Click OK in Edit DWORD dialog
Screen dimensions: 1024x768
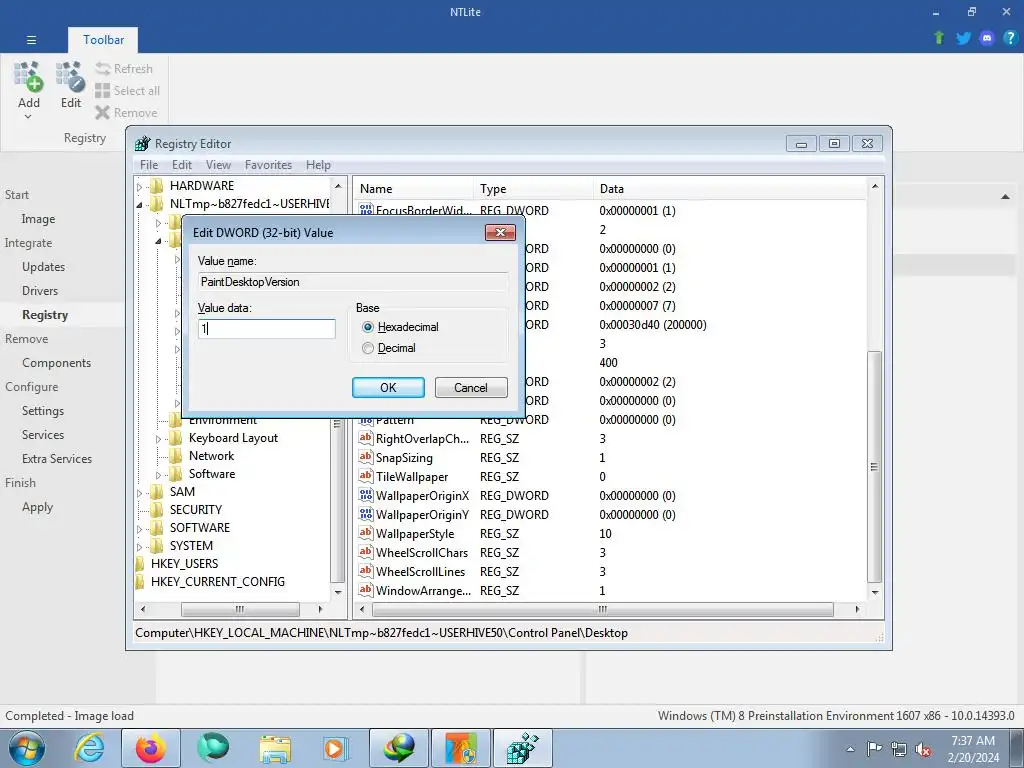388,387
